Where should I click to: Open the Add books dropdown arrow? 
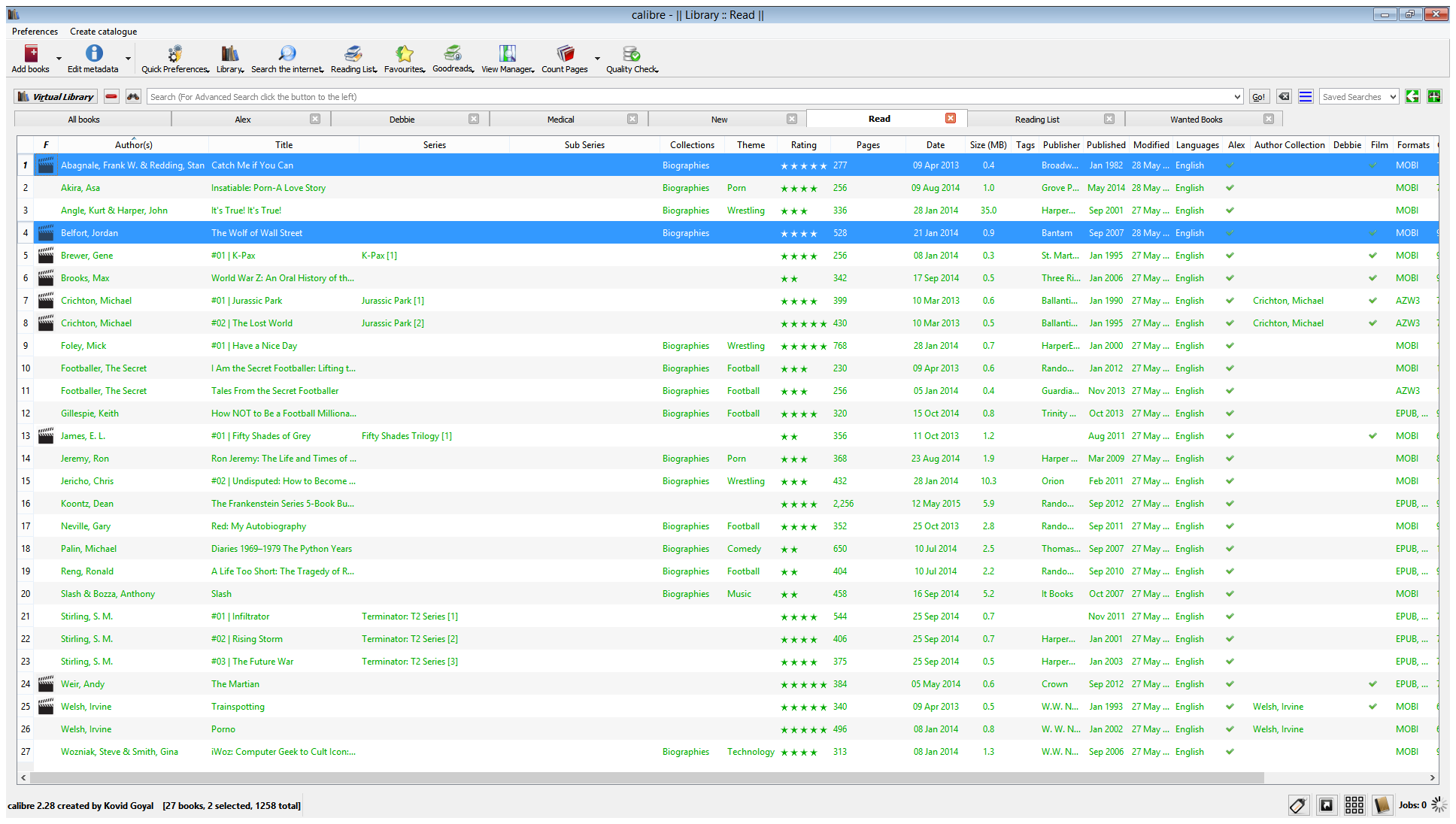[x=59, y=59]
